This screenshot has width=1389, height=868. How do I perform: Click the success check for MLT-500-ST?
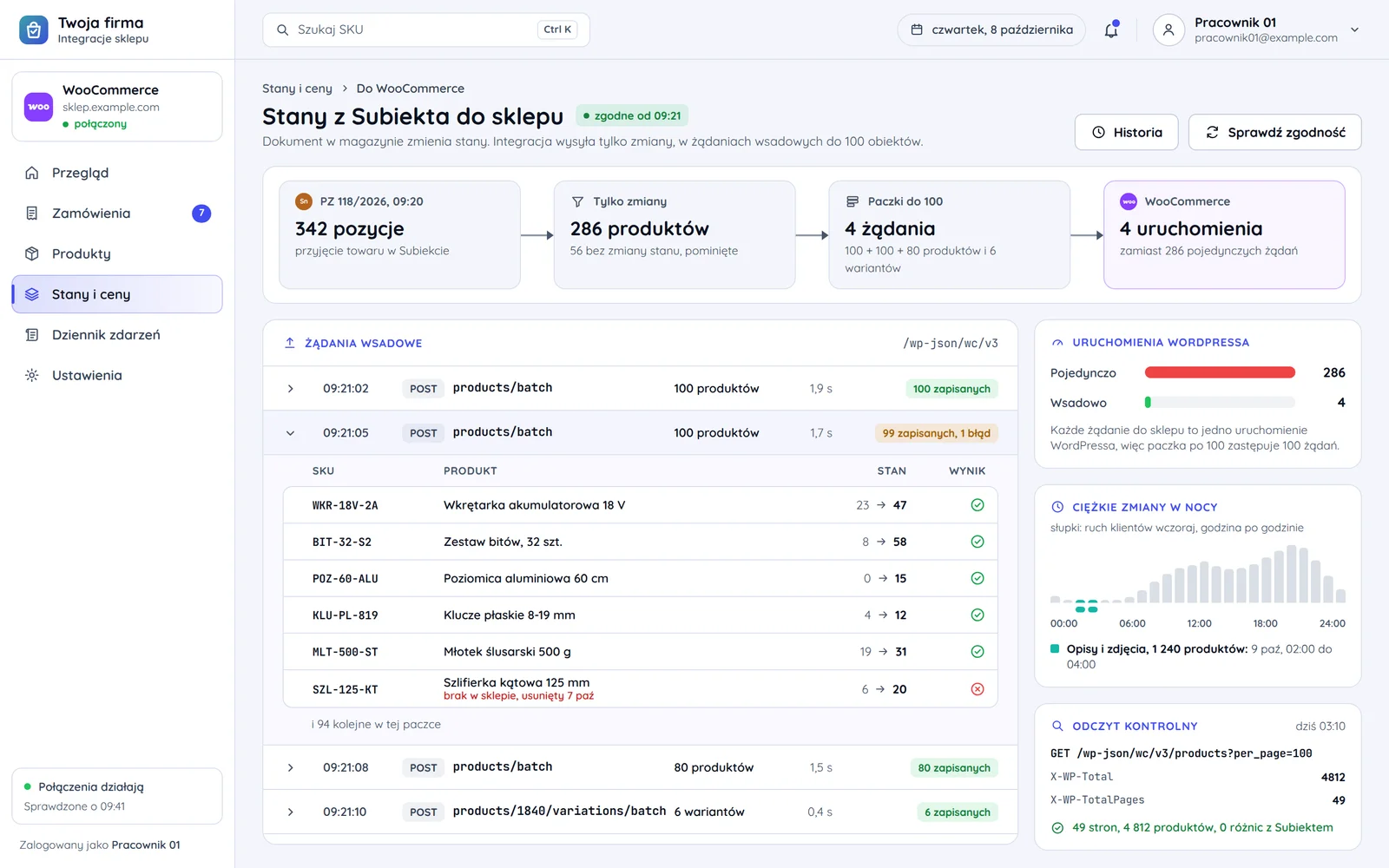[978, 652]
